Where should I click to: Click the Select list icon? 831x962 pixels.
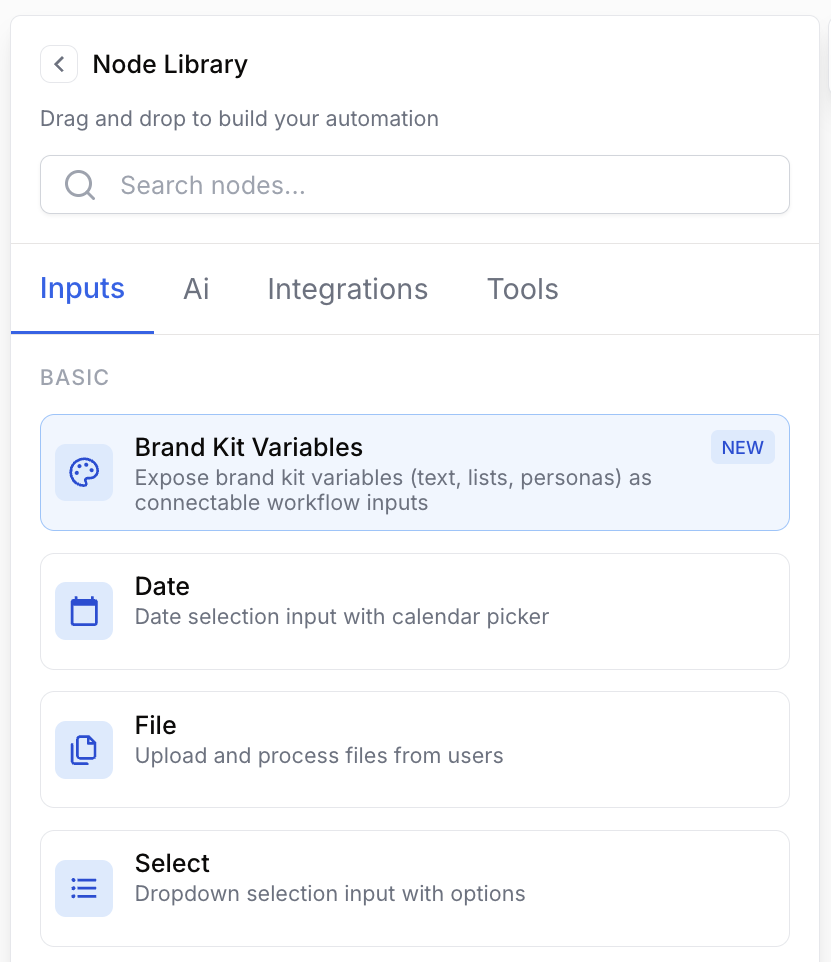point(84,888)
